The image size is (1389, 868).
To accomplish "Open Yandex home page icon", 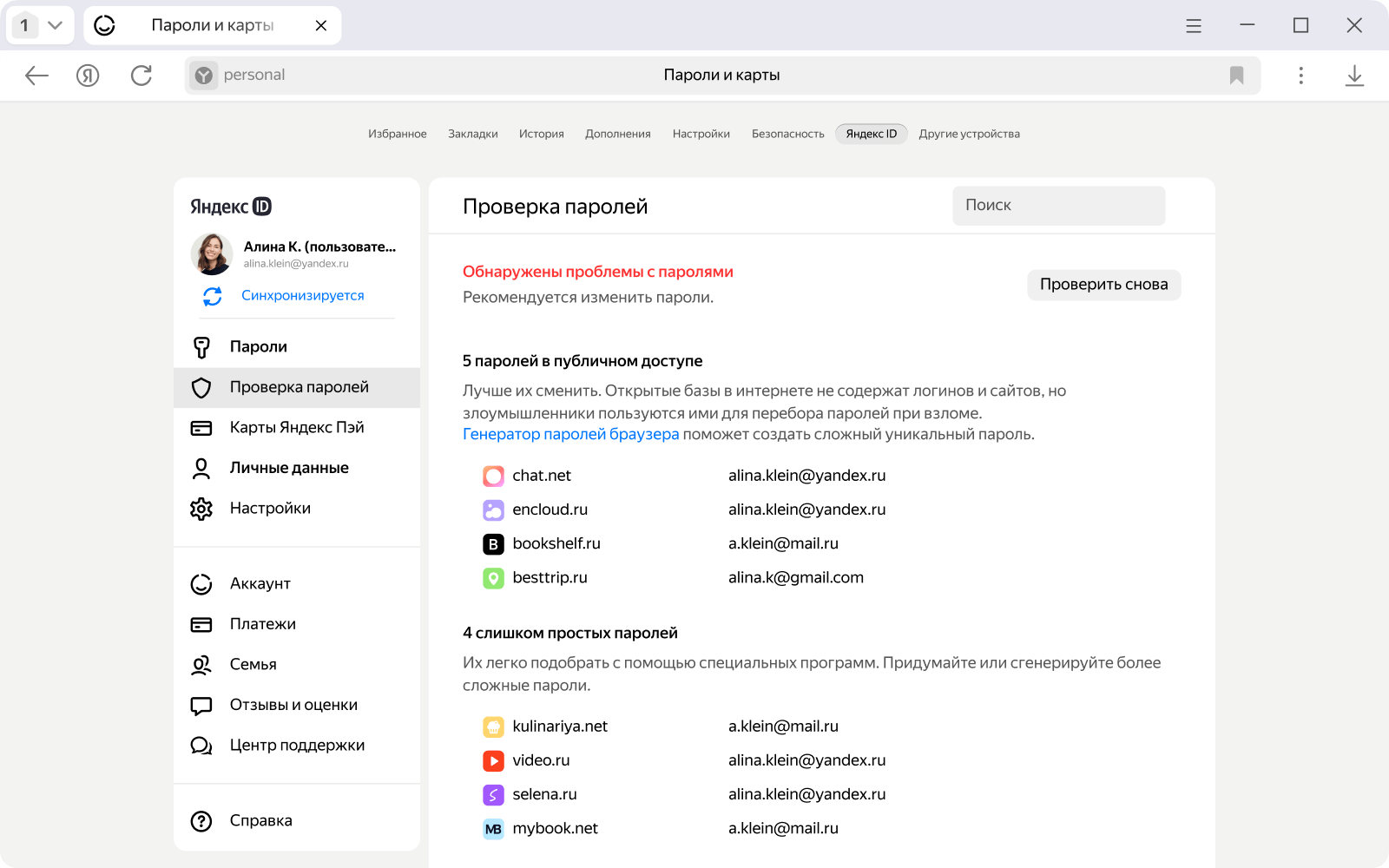I will tap(88, 76).
